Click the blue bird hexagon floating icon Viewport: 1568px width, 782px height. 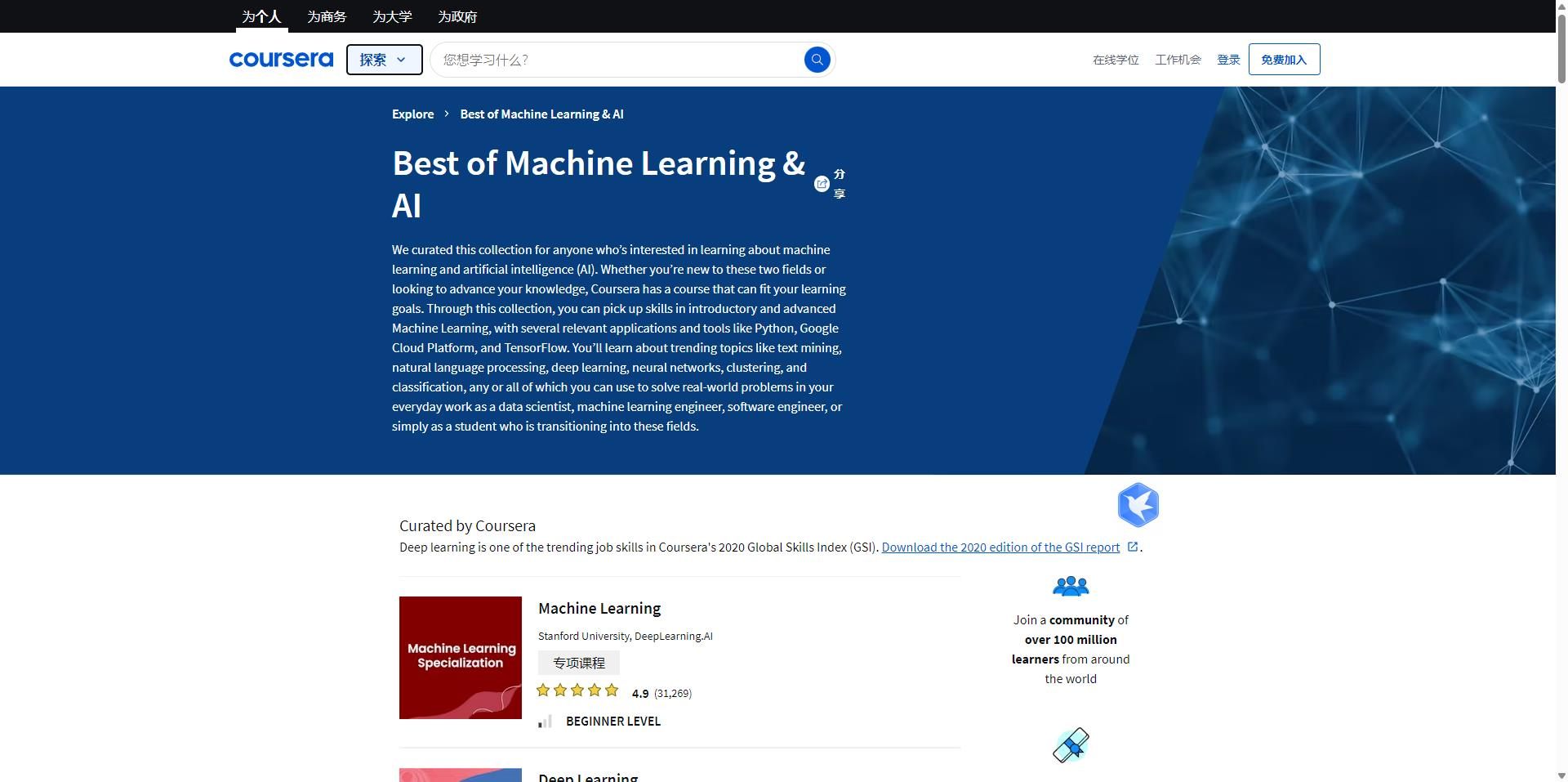pos(1138,504)
